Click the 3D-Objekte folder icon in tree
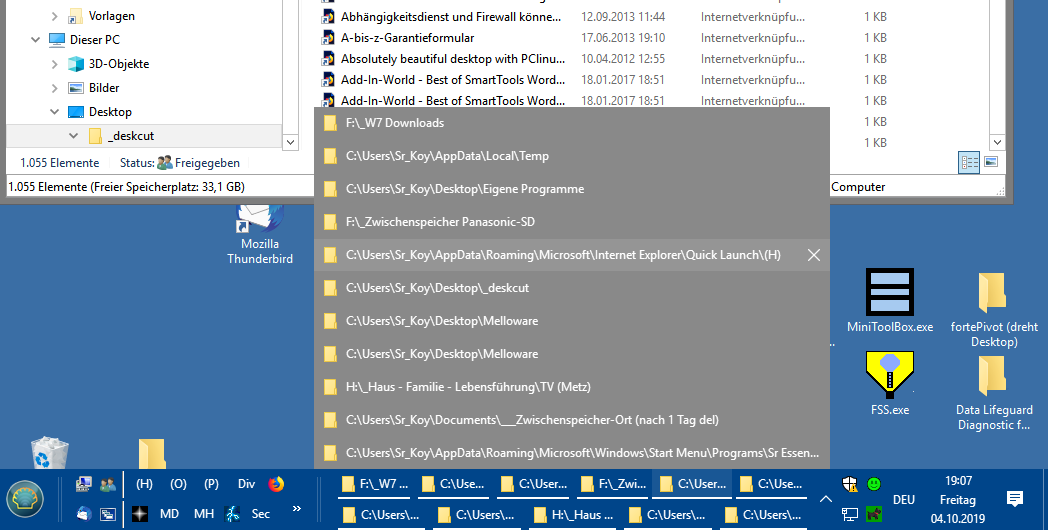The width and height of the screenshot is (1048, 530). [76, 64]
